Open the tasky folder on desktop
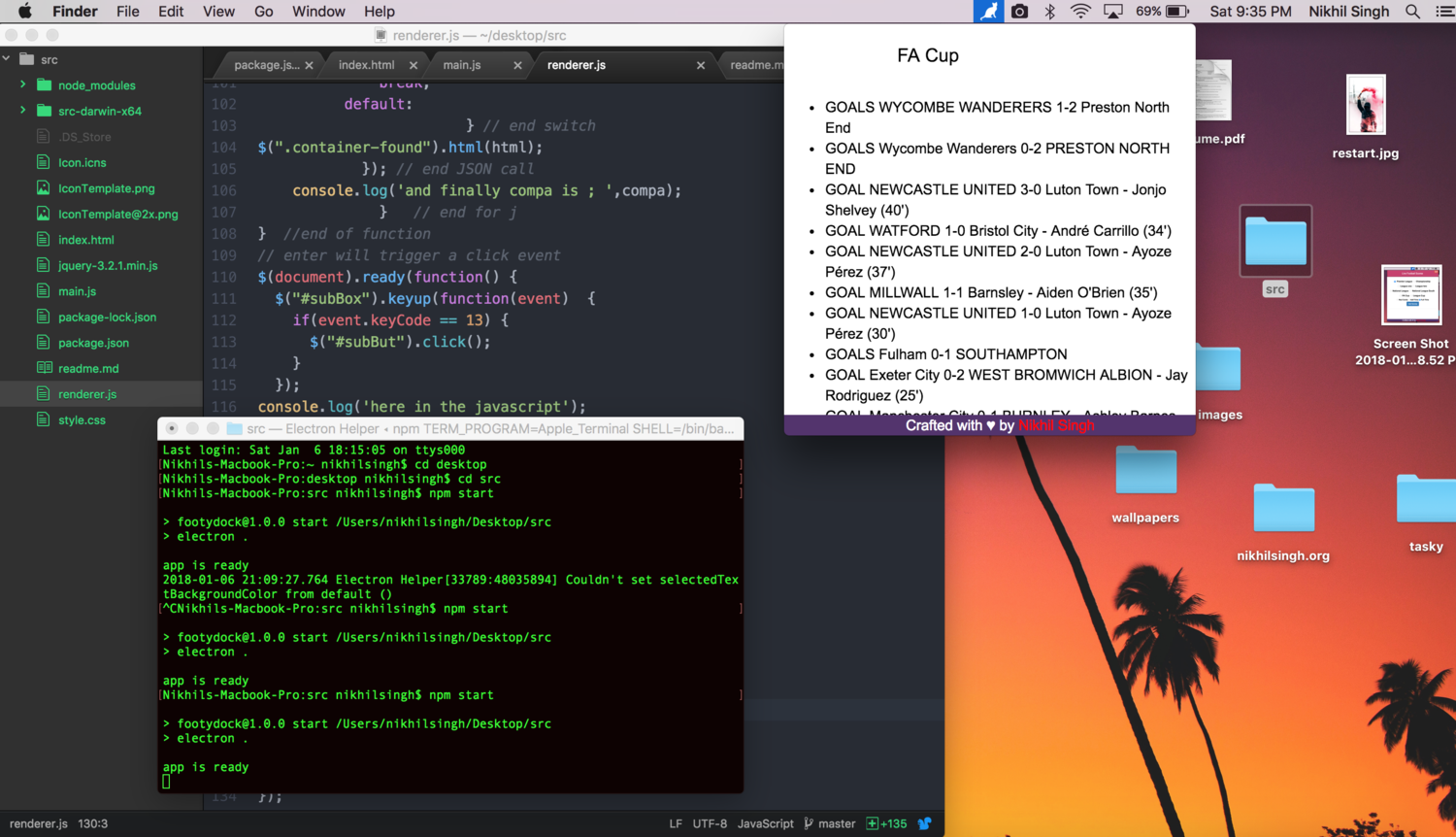The width and height of the screenshot is (1456, 837). [1426, 513]
